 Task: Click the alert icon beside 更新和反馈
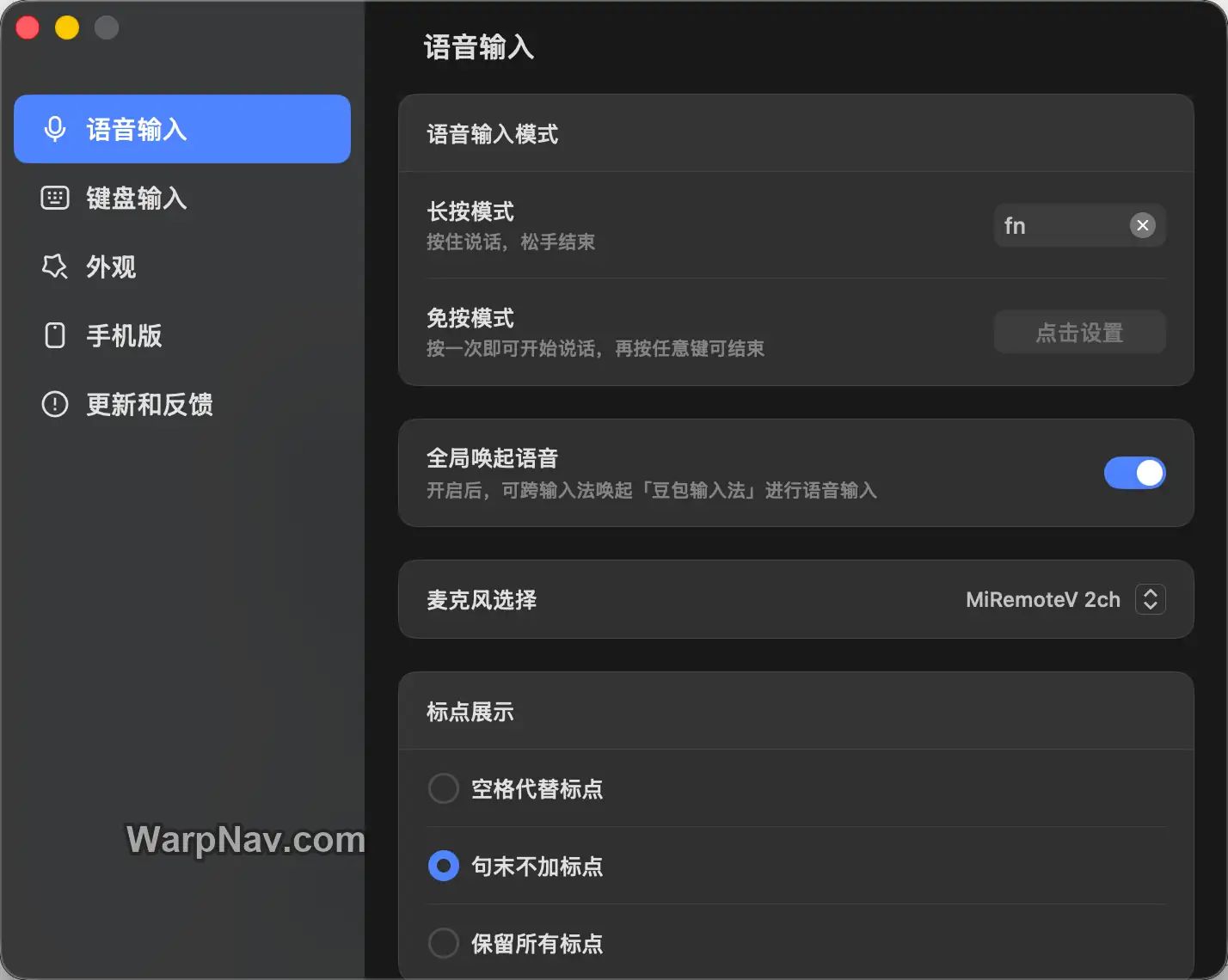(x=55, y=404)
